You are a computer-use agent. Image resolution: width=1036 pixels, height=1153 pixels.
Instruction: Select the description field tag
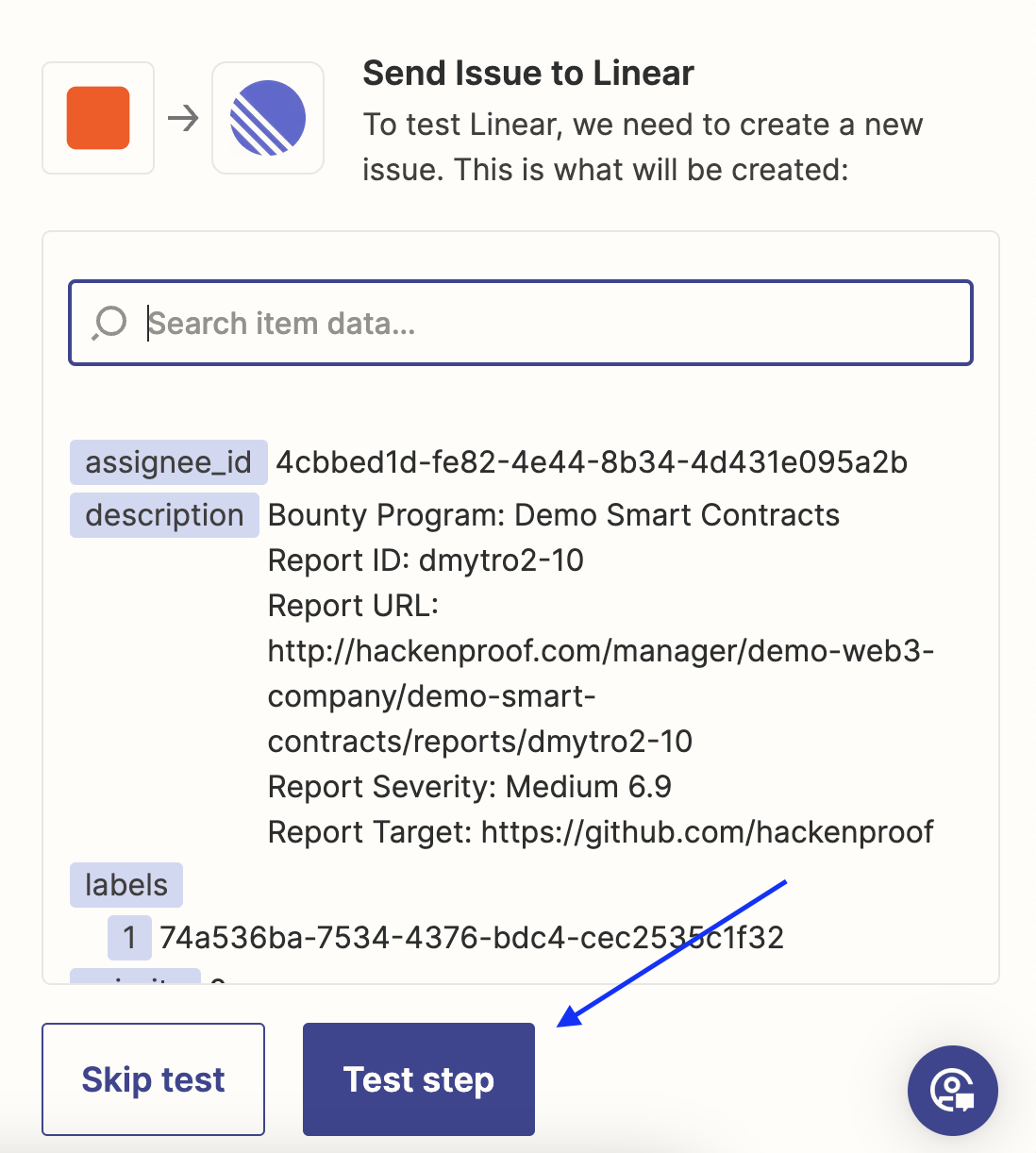tap(164, 515)
